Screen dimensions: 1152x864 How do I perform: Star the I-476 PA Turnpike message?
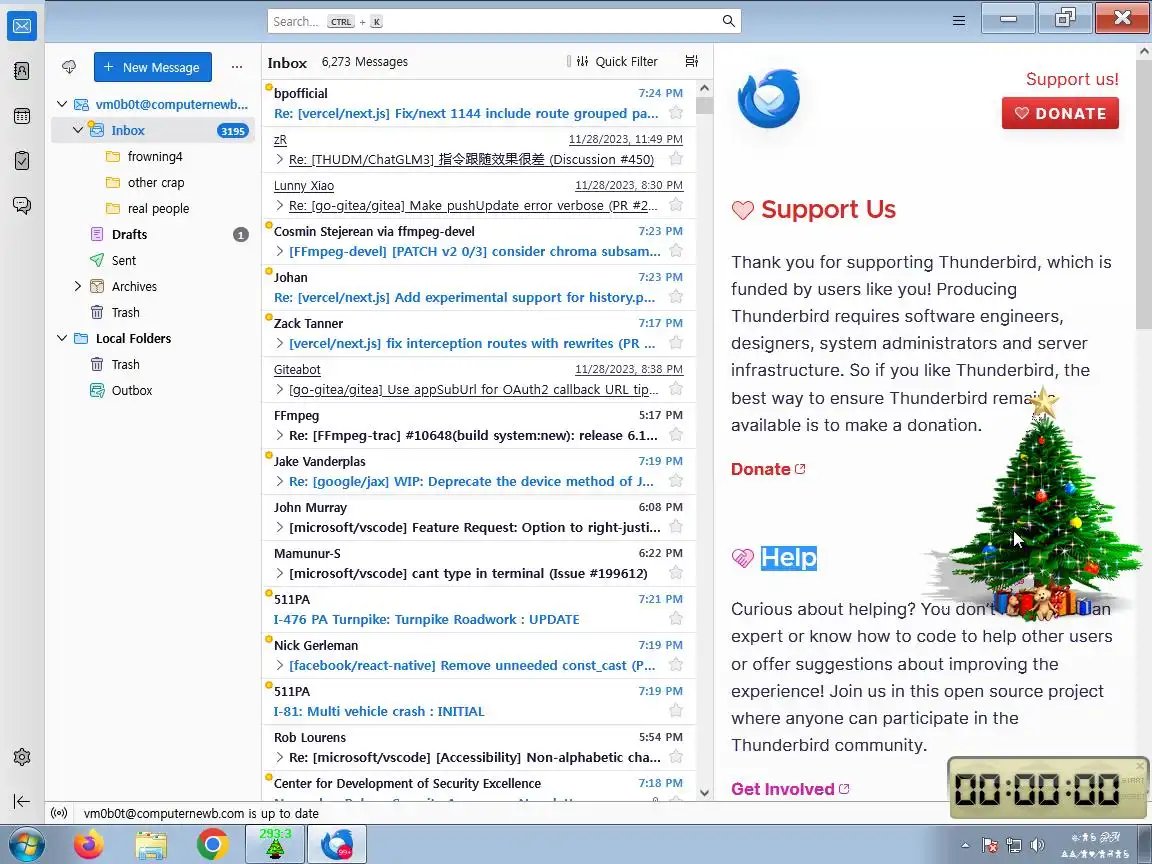coord(676,619)
